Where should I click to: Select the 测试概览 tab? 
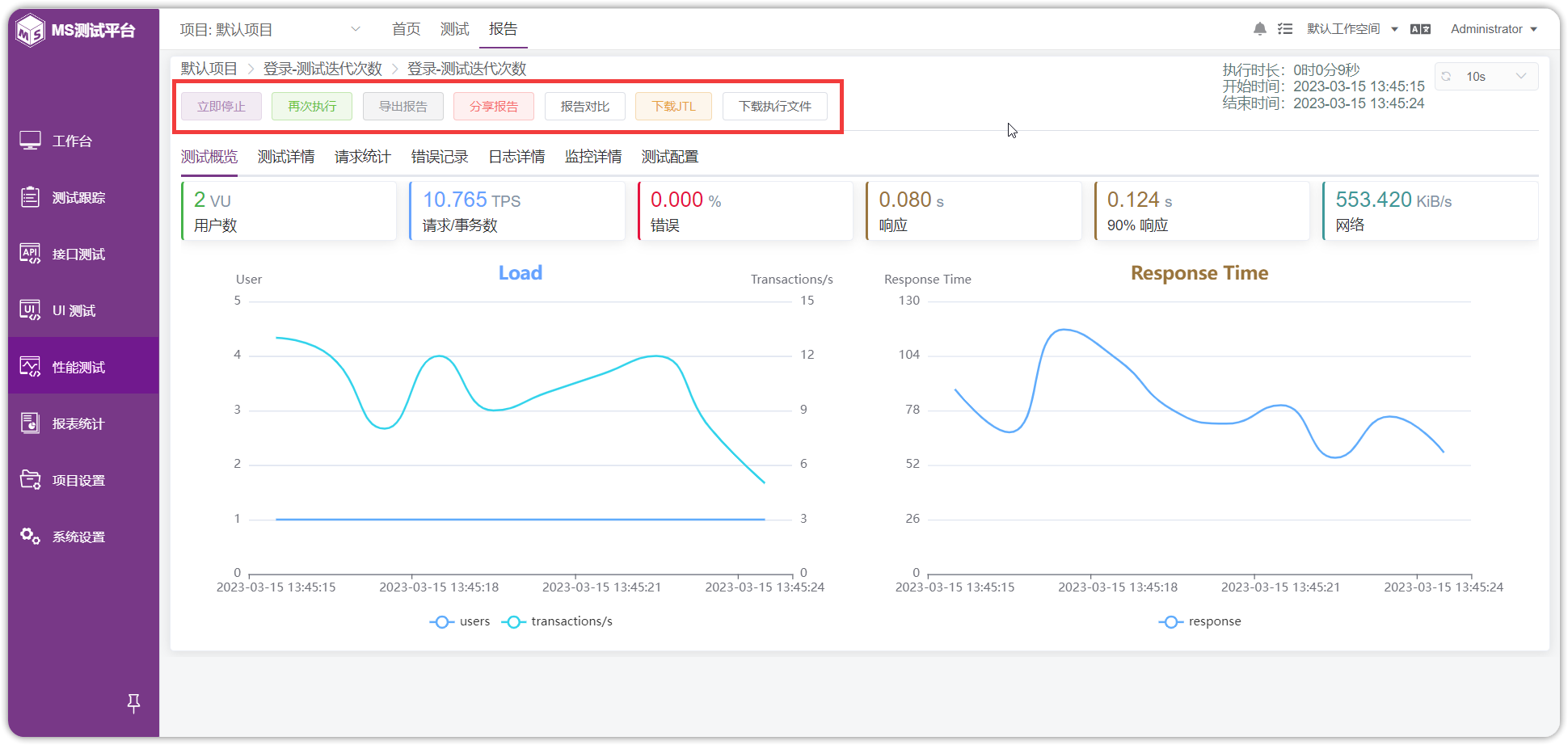point(209,157)
